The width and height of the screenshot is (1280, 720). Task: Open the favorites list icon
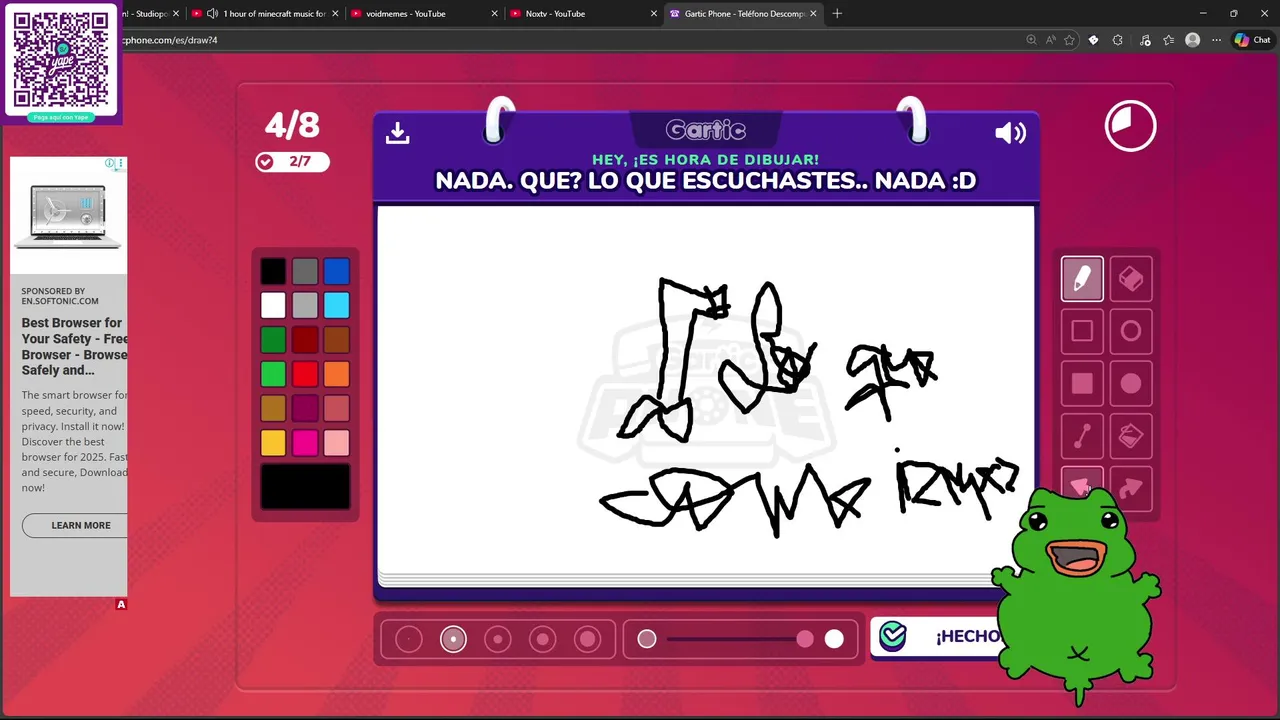click(1168, 40)
